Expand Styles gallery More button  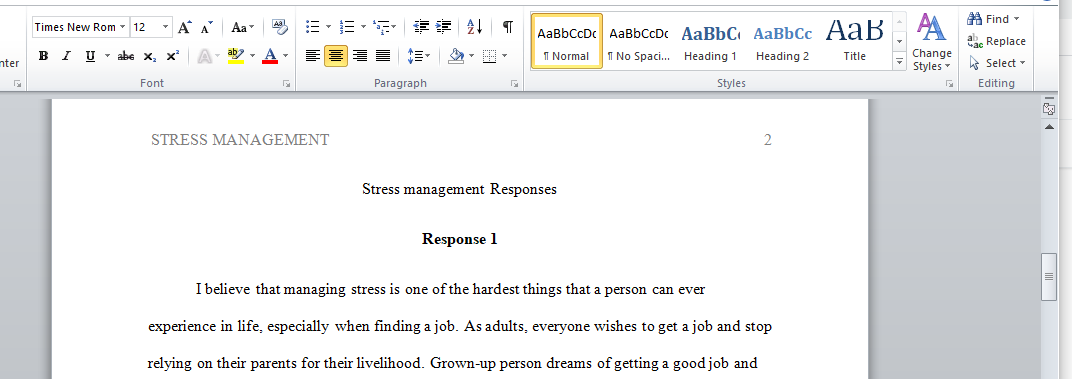click(x=900, y=62)
